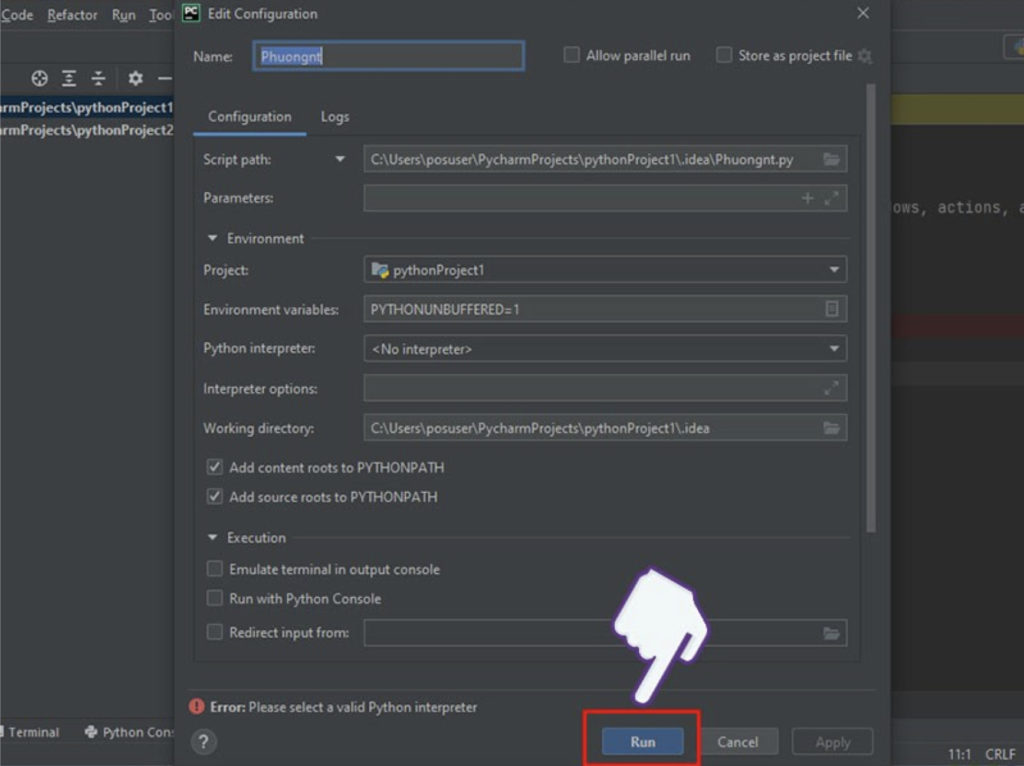Edit environment variables list icon
The image size is (1024, 766).
831,309
